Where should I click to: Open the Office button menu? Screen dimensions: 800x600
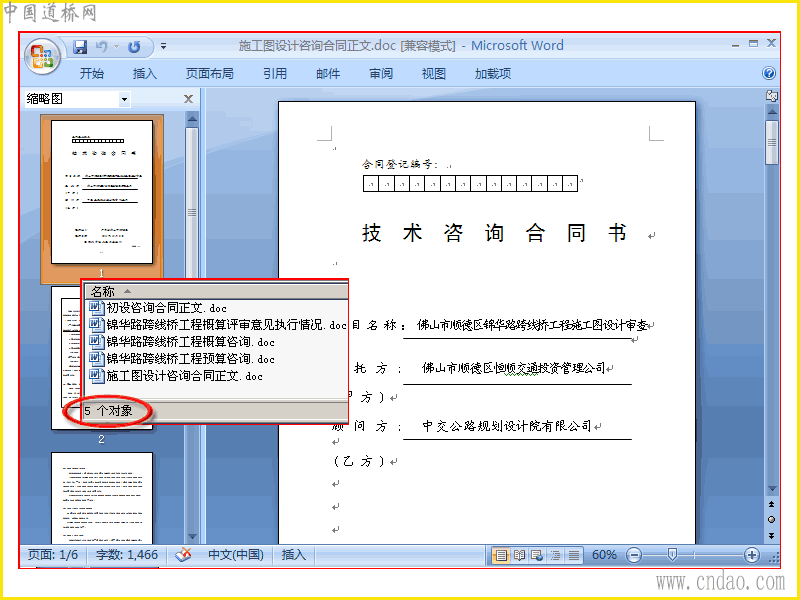[x=43, y=56]
